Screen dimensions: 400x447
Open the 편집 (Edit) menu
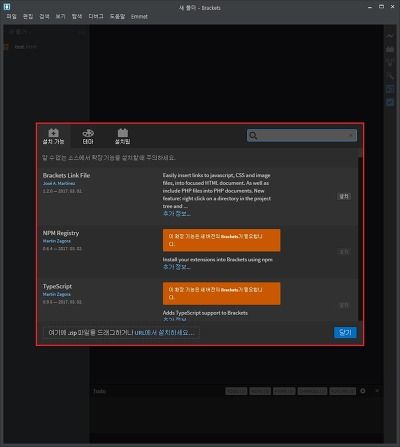tap(28, 16)
